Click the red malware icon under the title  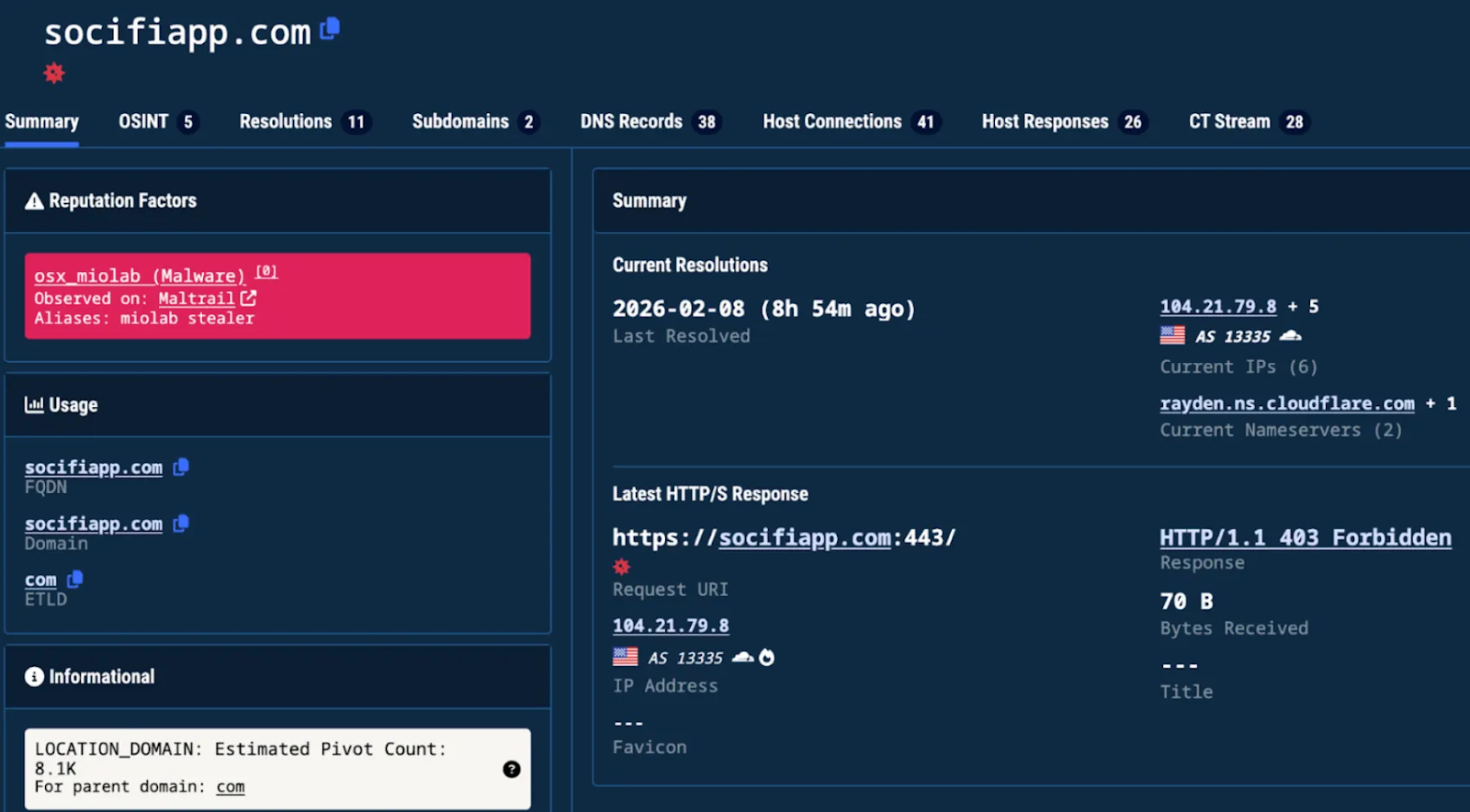[x=54, y=73]
